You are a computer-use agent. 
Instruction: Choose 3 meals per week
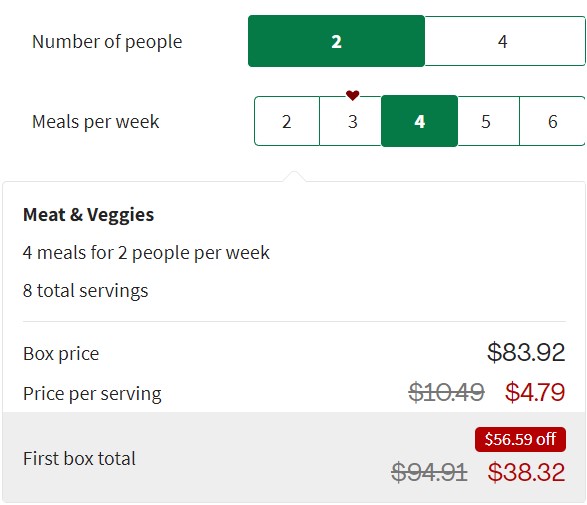[352, 121]
